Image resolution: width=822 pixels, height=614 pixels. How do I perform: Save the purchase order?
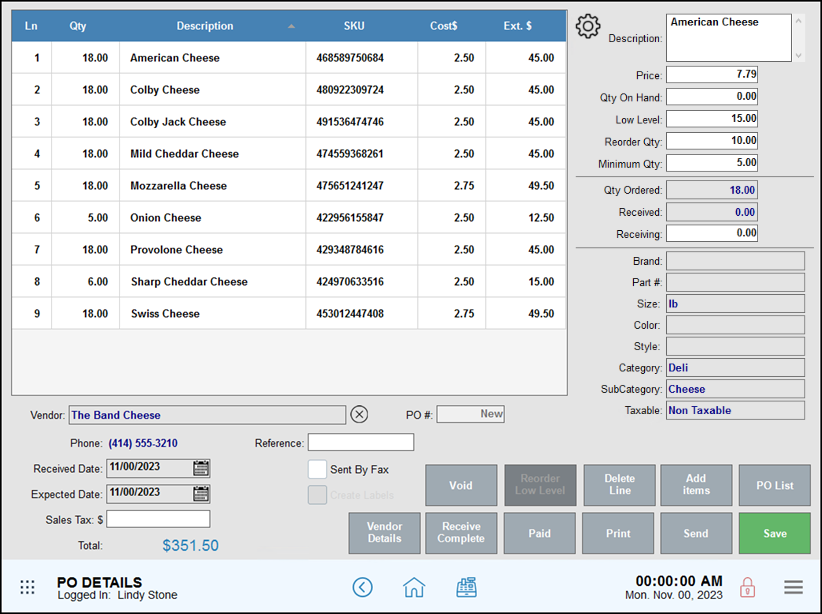774,533
